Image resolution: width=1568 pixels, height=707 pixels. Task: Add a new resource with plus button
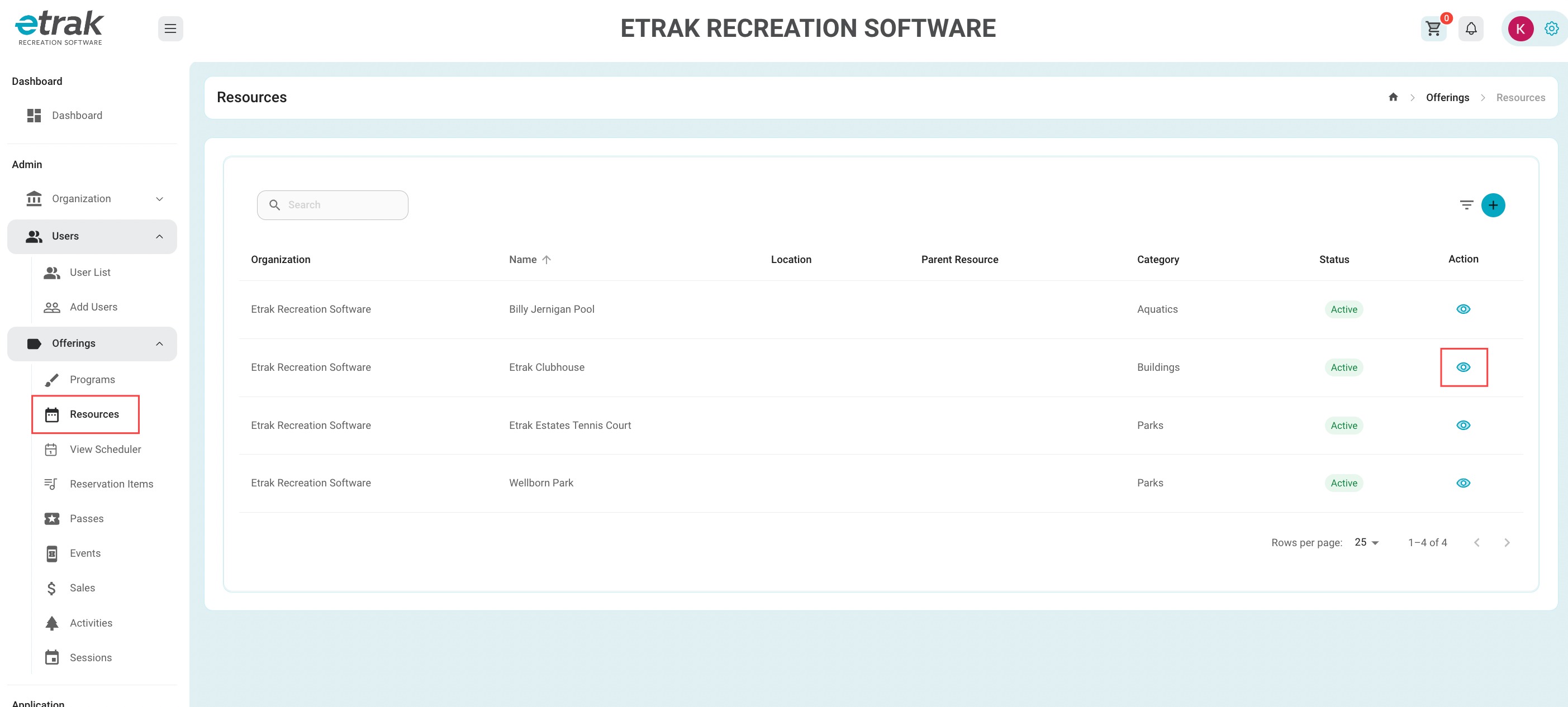1493,205
